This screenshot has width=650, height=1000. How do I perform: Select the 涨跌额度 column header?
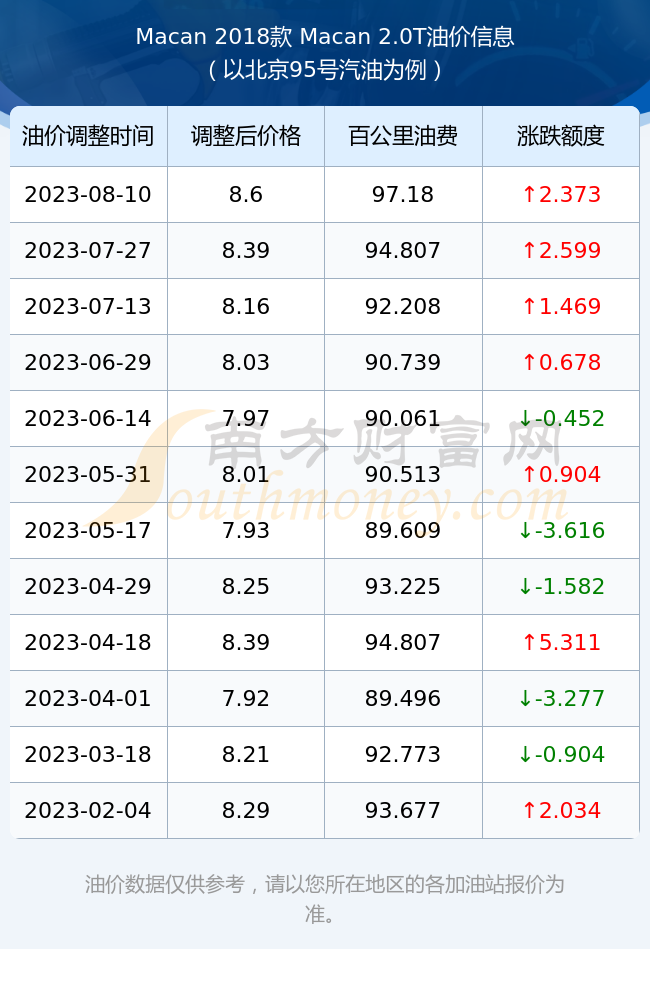[x=561, y=136]
